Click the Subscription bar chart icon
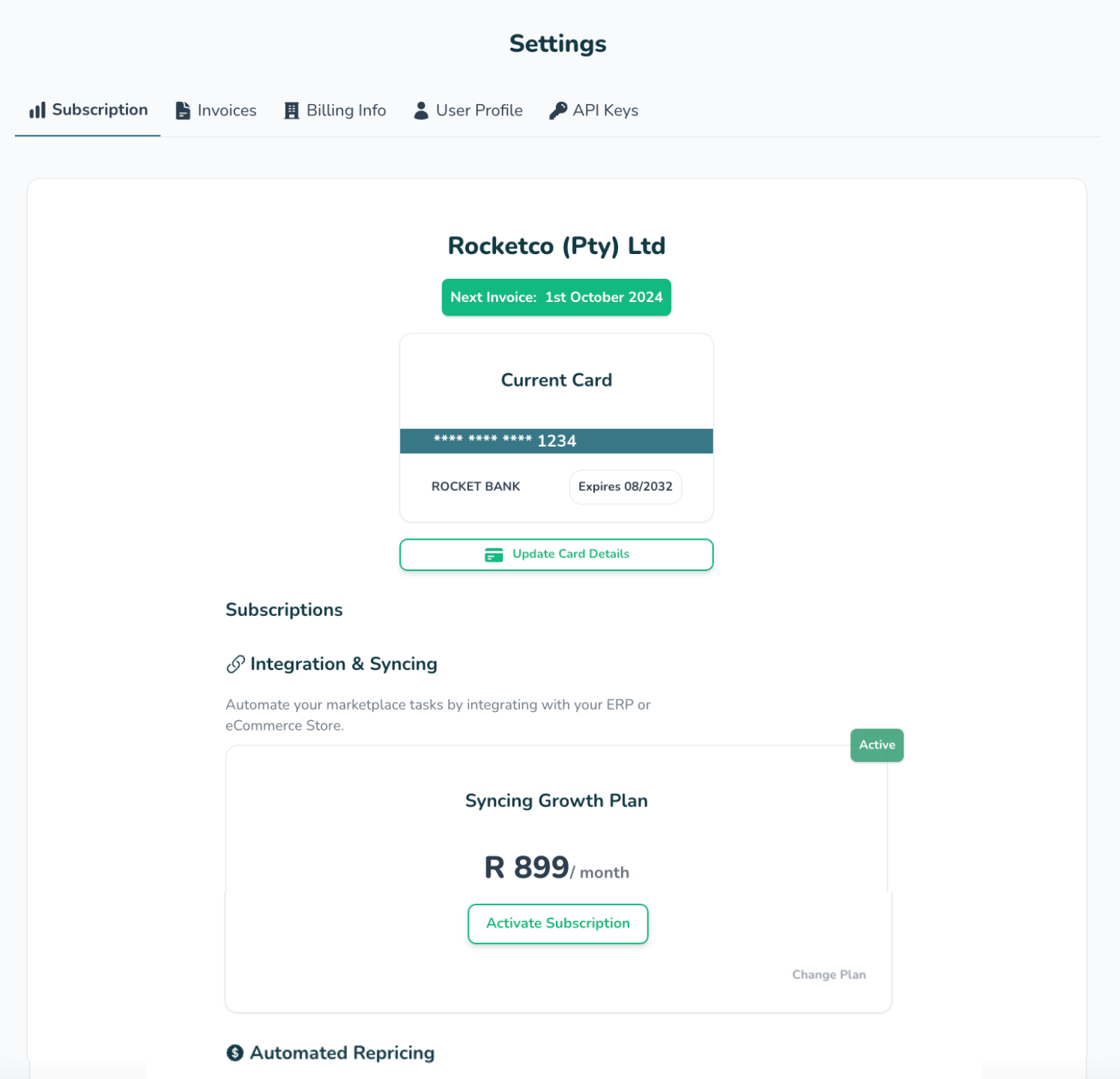 (x=37, y=110)
